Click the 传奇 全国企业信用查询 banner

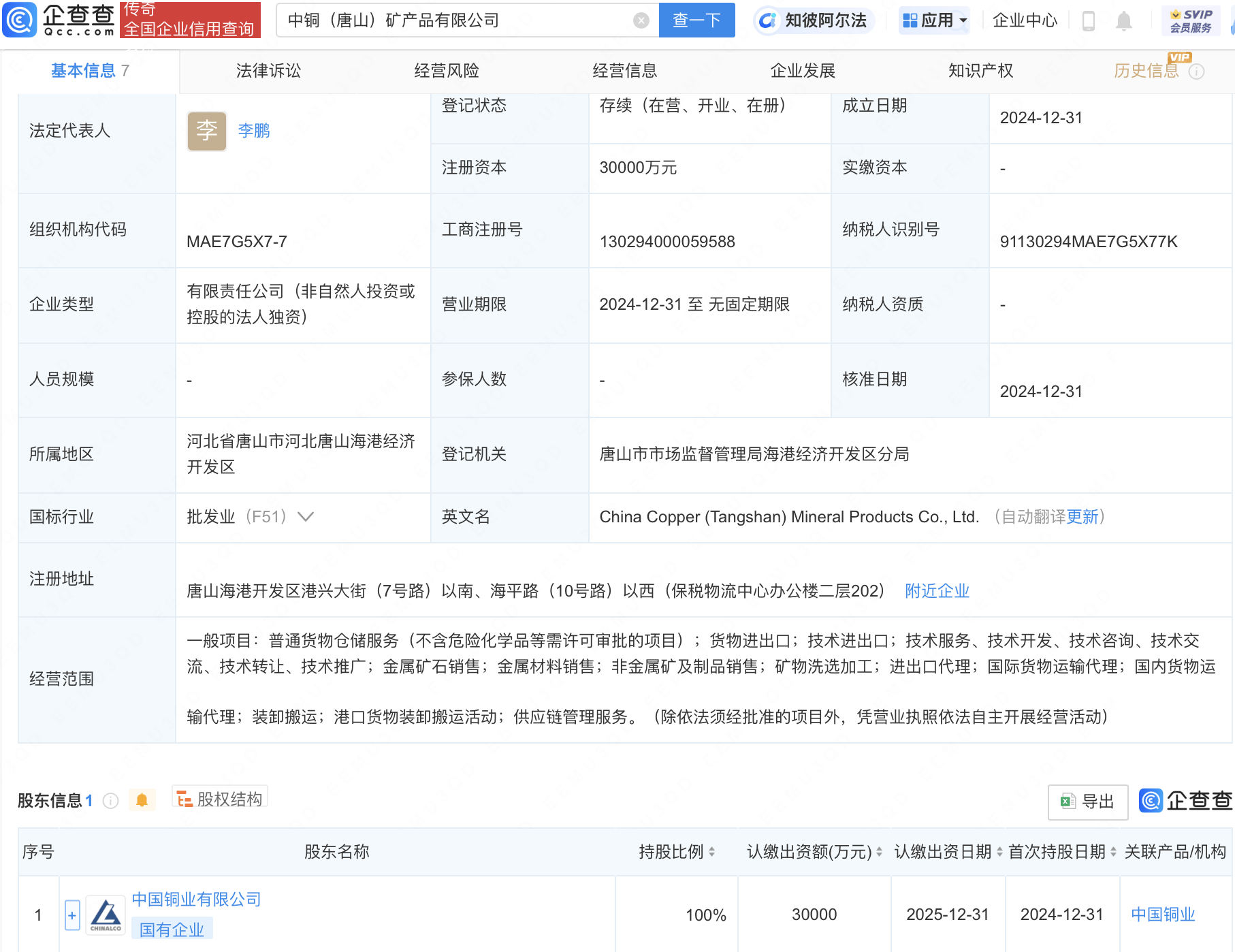click(190, 20)
